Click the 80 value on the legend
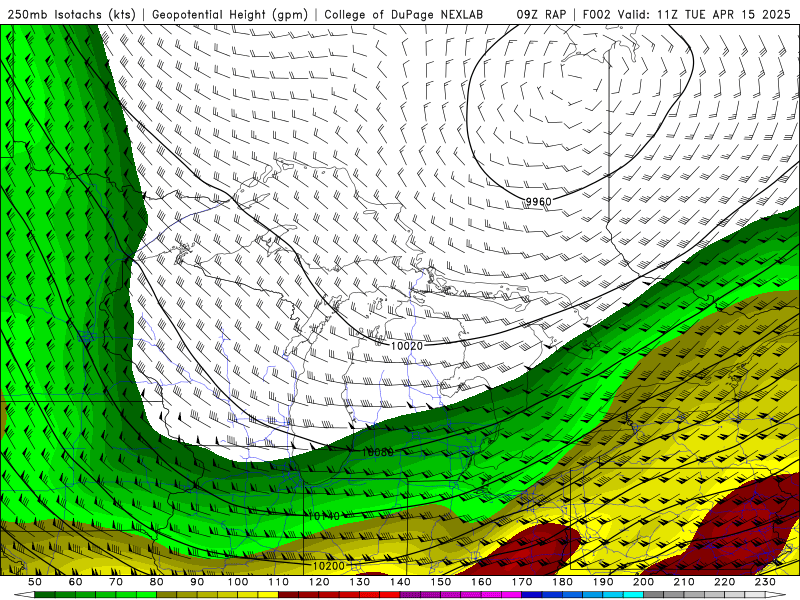Screen dimensions: 800x600 pyautogui.click(x=157, y=582)
